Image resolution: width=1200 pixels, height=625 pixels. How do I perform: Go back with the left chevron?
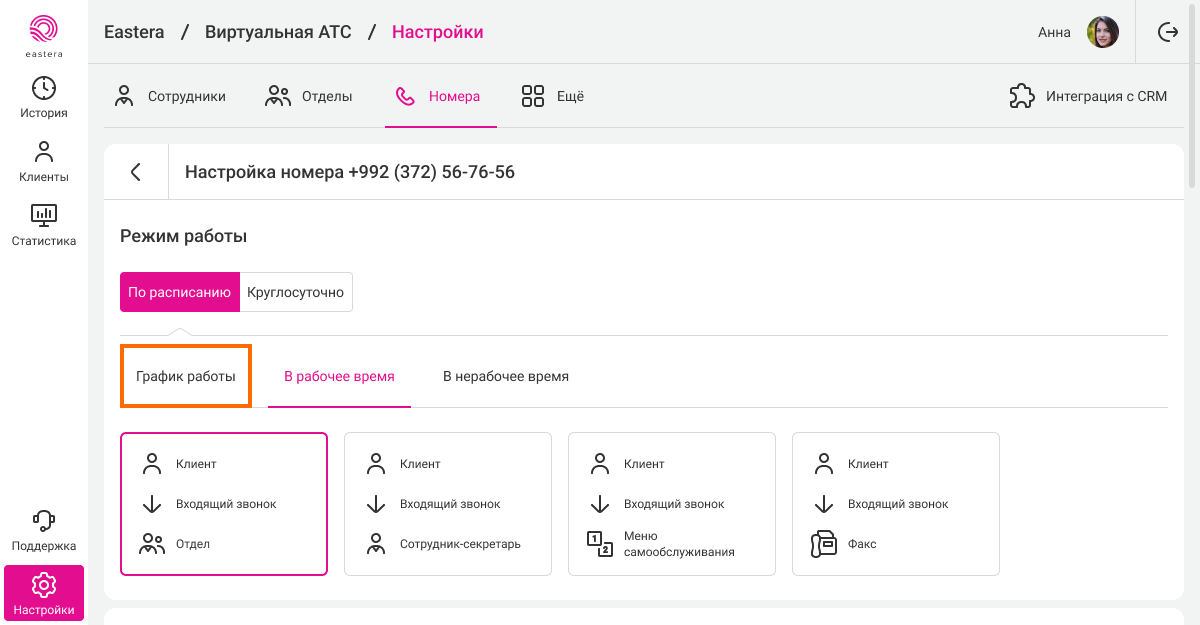[136, 172]
